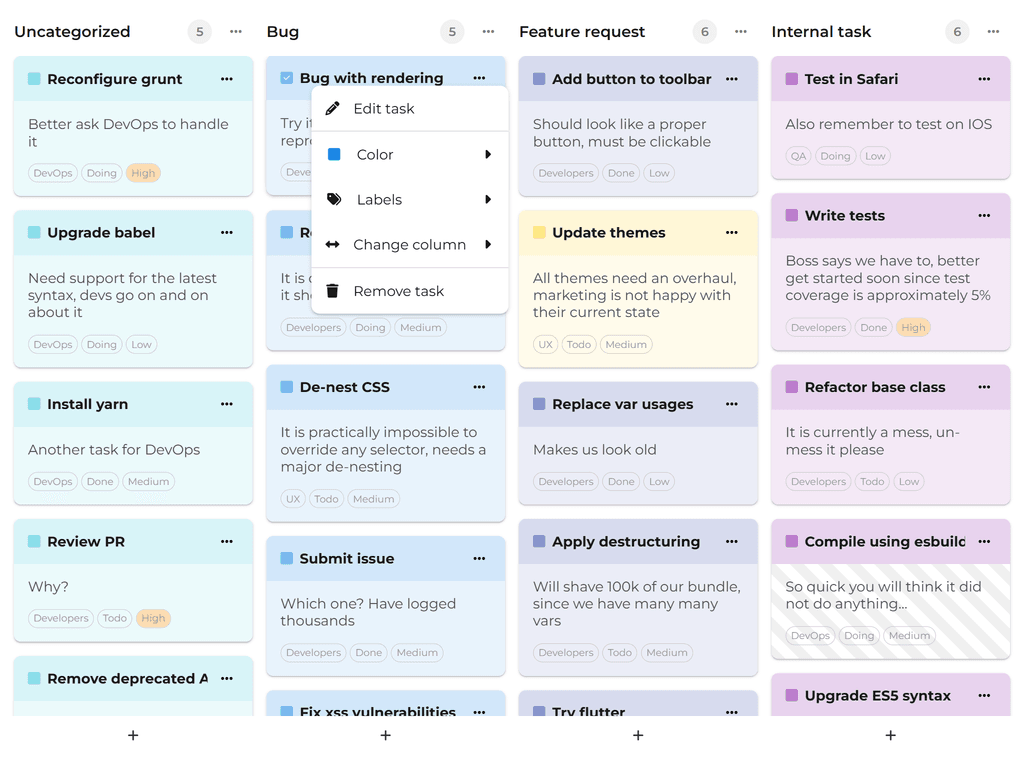This screenshot has width=1024, height=768.
Task: Click the plus button under the Internal task column
Action: (890, 735)
